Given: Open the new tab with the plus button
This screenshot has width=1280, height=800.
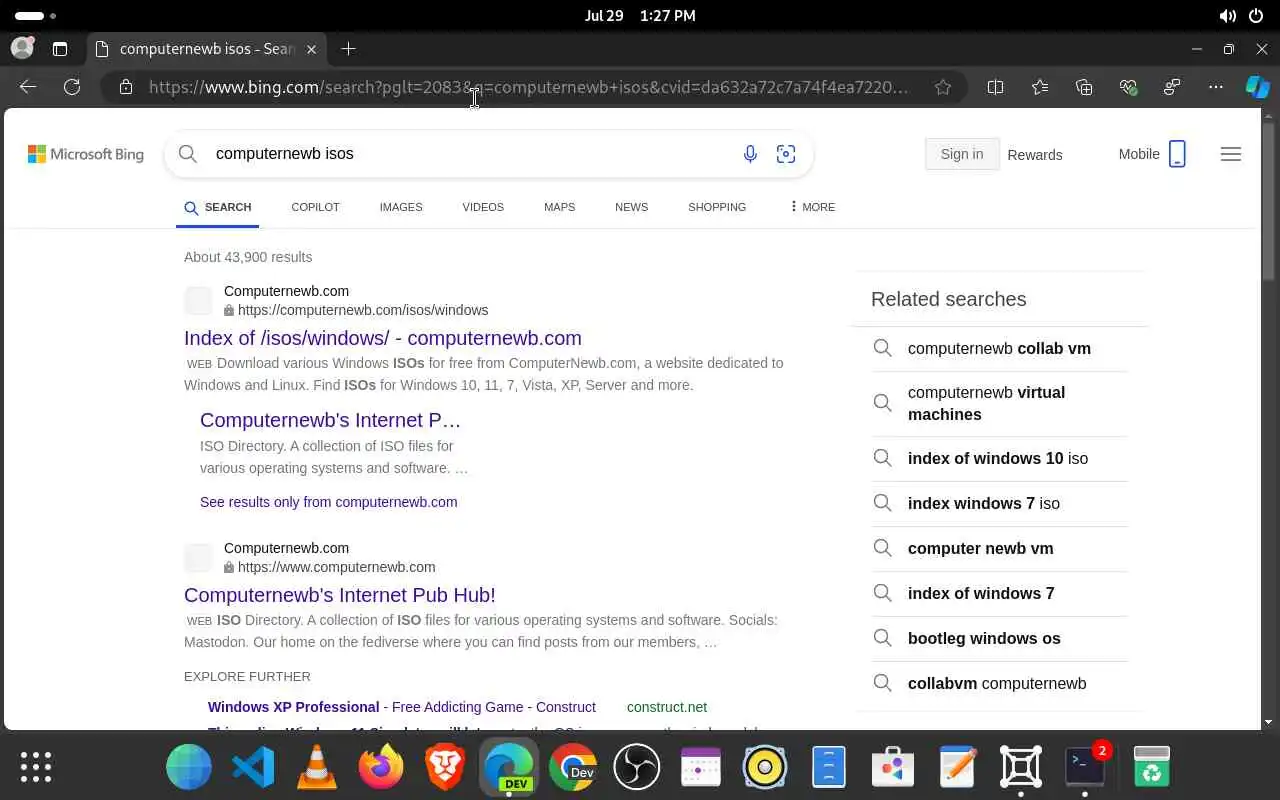Looking at the screenshot, I should 348,49.
